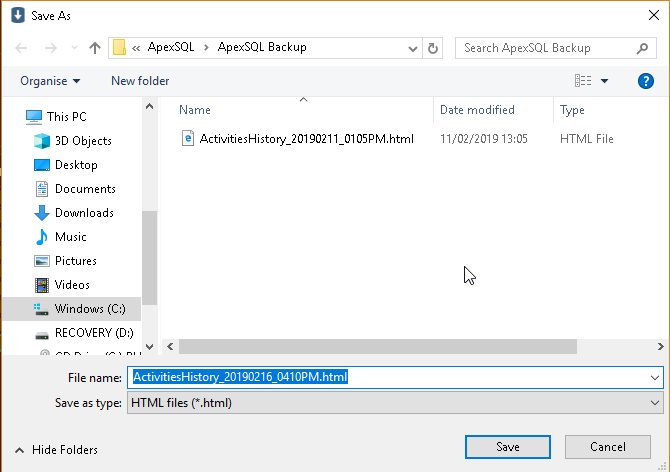The height and width of the screenshot is (472, 670).
Task: Open the Save as type dropdown
Action: coord(655,402)
